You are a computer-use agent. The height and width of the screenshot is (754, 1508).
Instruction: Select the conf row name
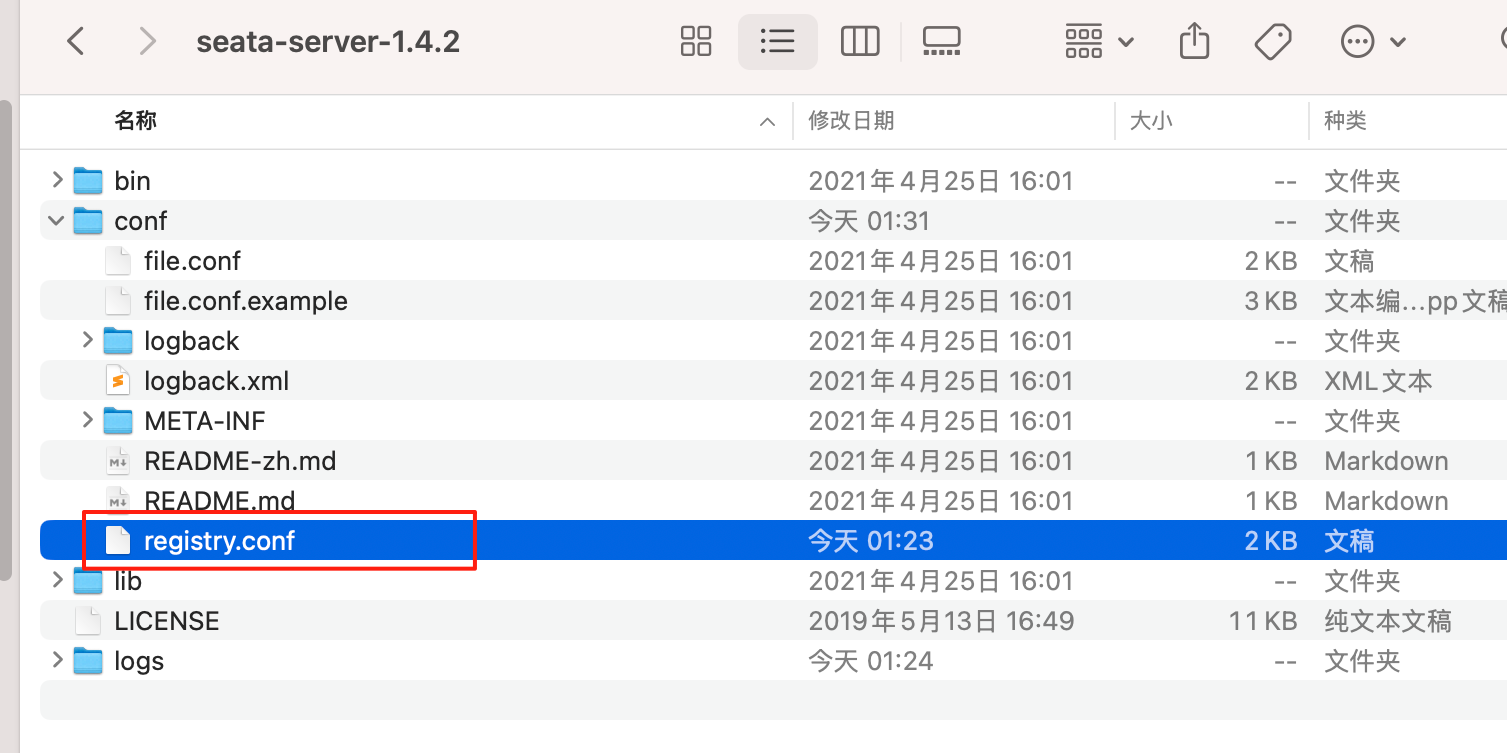tap(141, 221)
